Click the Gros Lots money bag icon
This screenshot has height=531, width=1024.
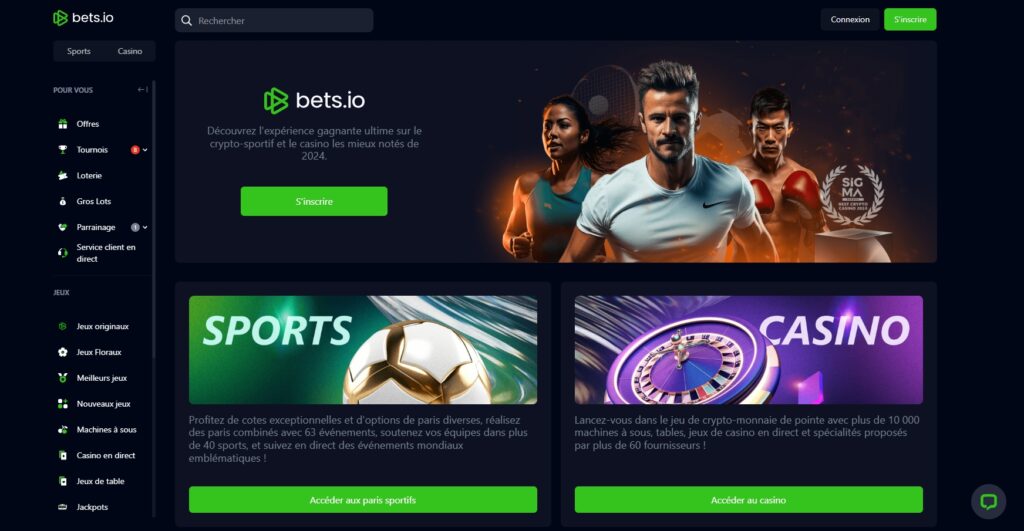[63, 201]
